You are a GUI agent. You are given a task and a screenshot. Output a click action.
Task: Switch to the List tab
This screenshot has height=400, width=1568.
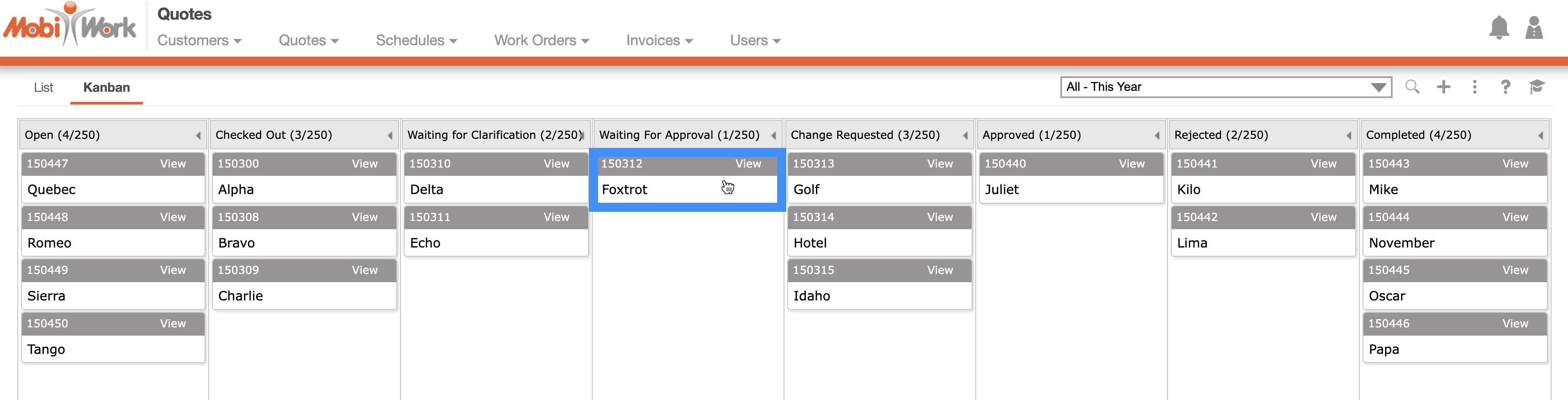[x=43, y=88]
